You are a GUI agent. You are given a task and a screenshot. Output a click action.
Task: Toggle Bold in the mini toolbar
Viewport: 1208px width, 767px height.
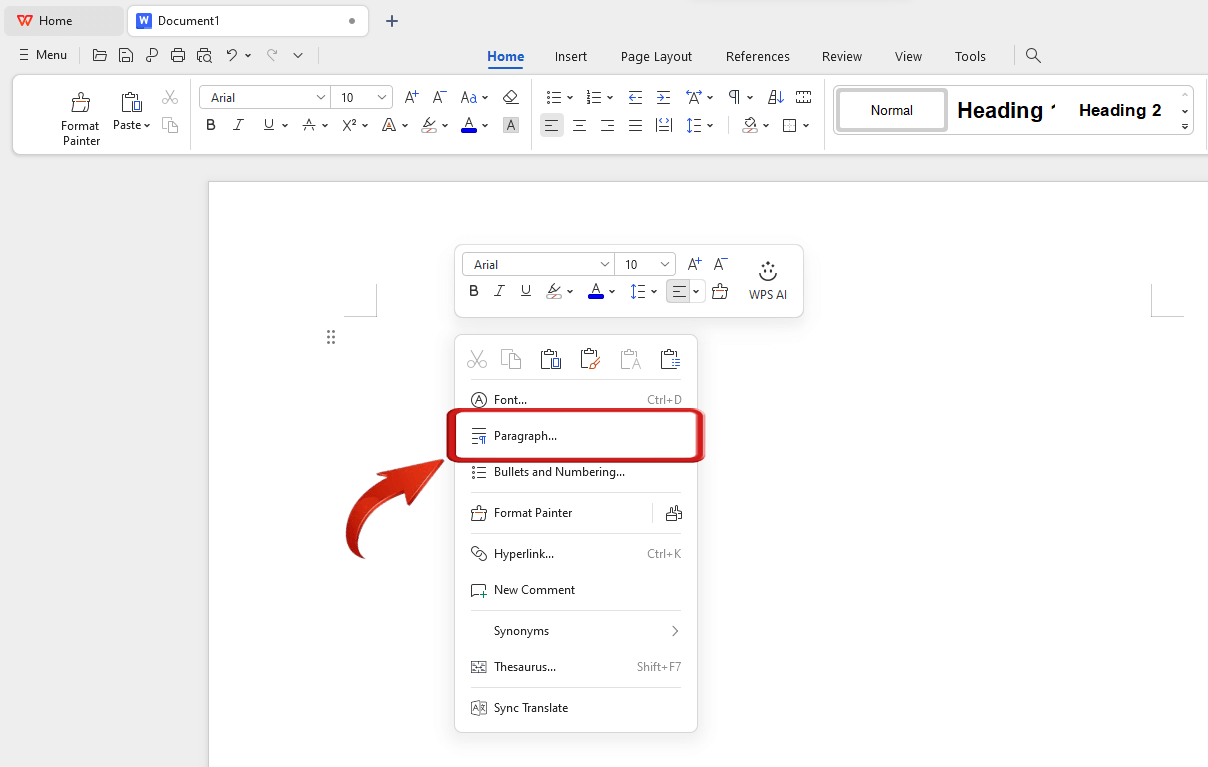click(474, 291)
